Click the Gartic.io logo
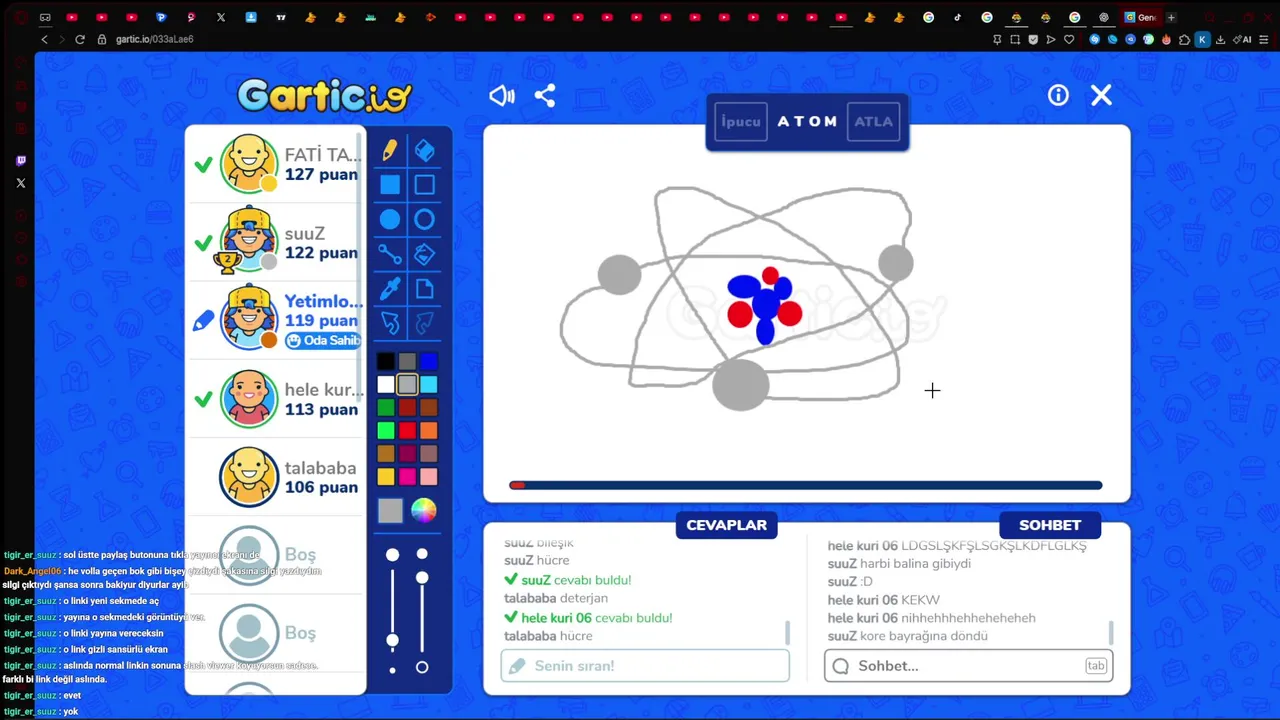This screenshot has width=1280, height=720. [x=325, y=96]
